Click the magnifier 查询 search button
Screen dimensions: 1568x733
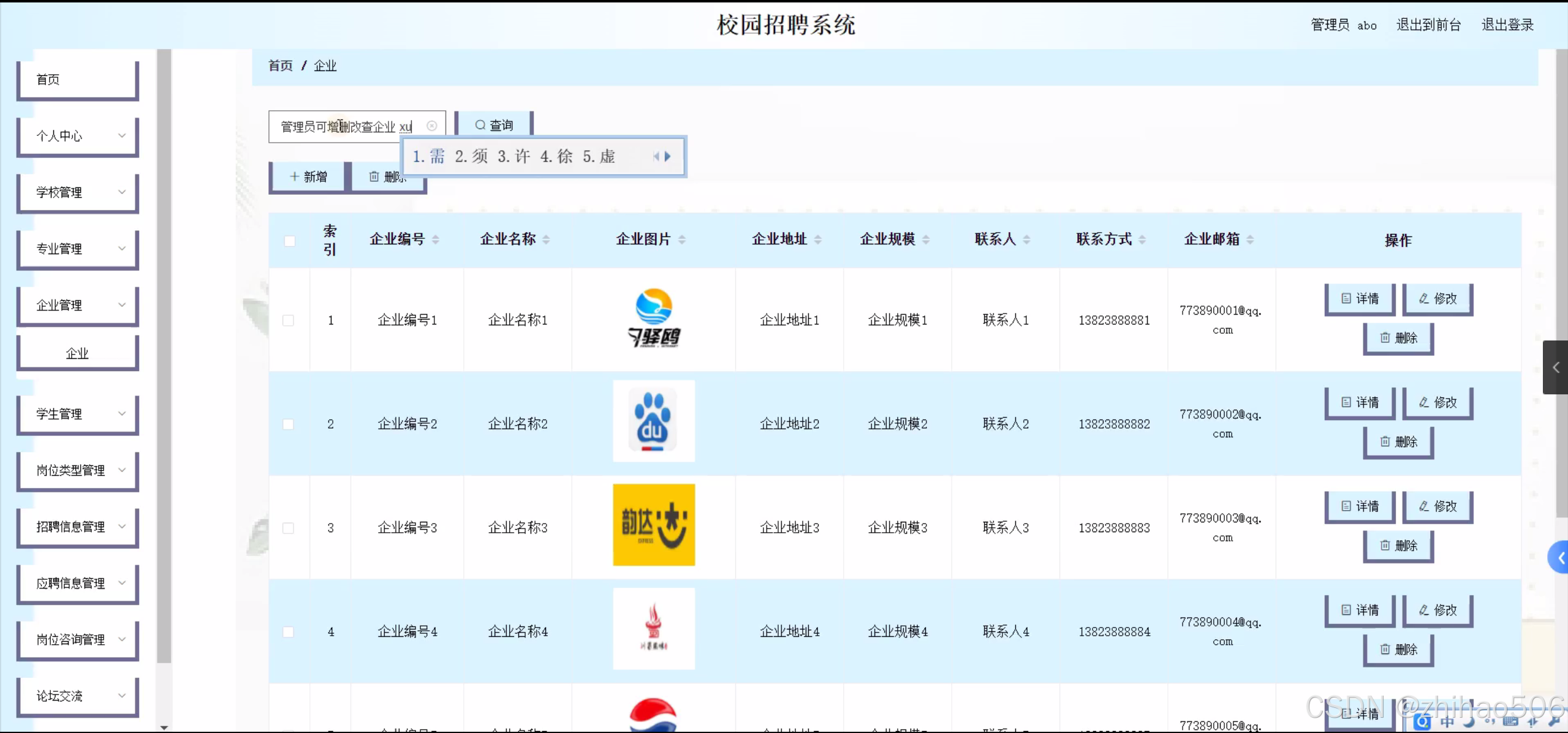click(x=494, y=125)
